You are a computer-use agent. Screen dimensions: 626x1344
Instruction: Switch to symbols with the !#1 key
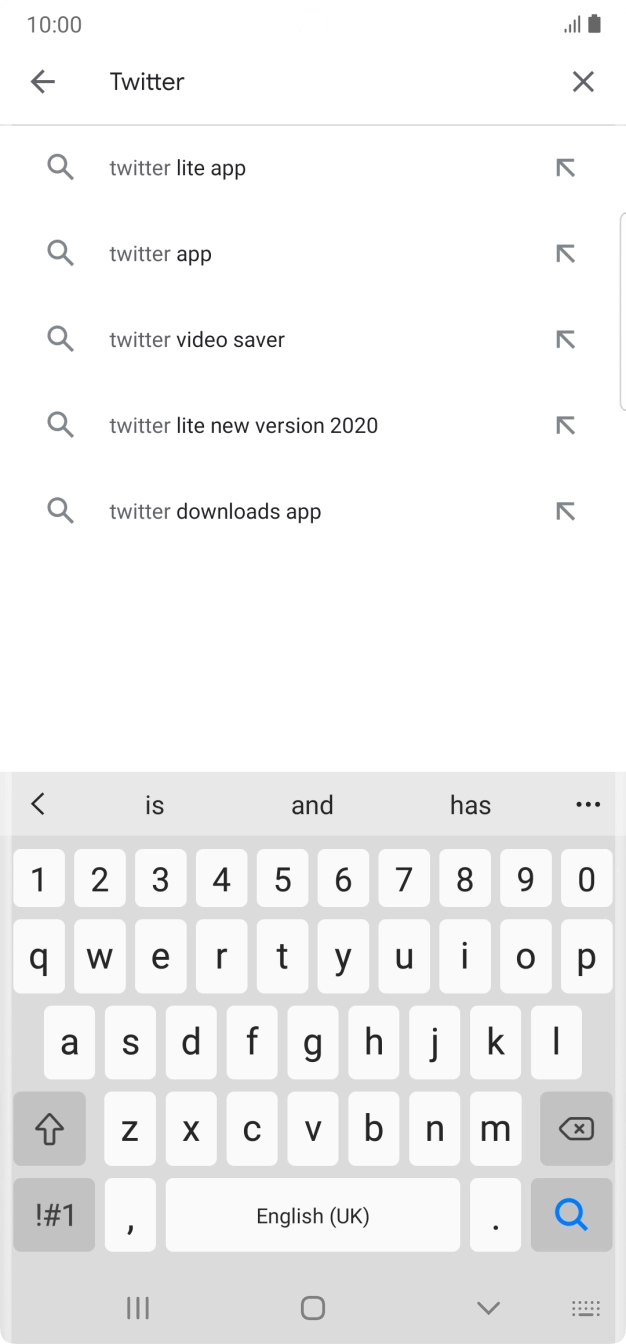click(x=53, y=1214)
